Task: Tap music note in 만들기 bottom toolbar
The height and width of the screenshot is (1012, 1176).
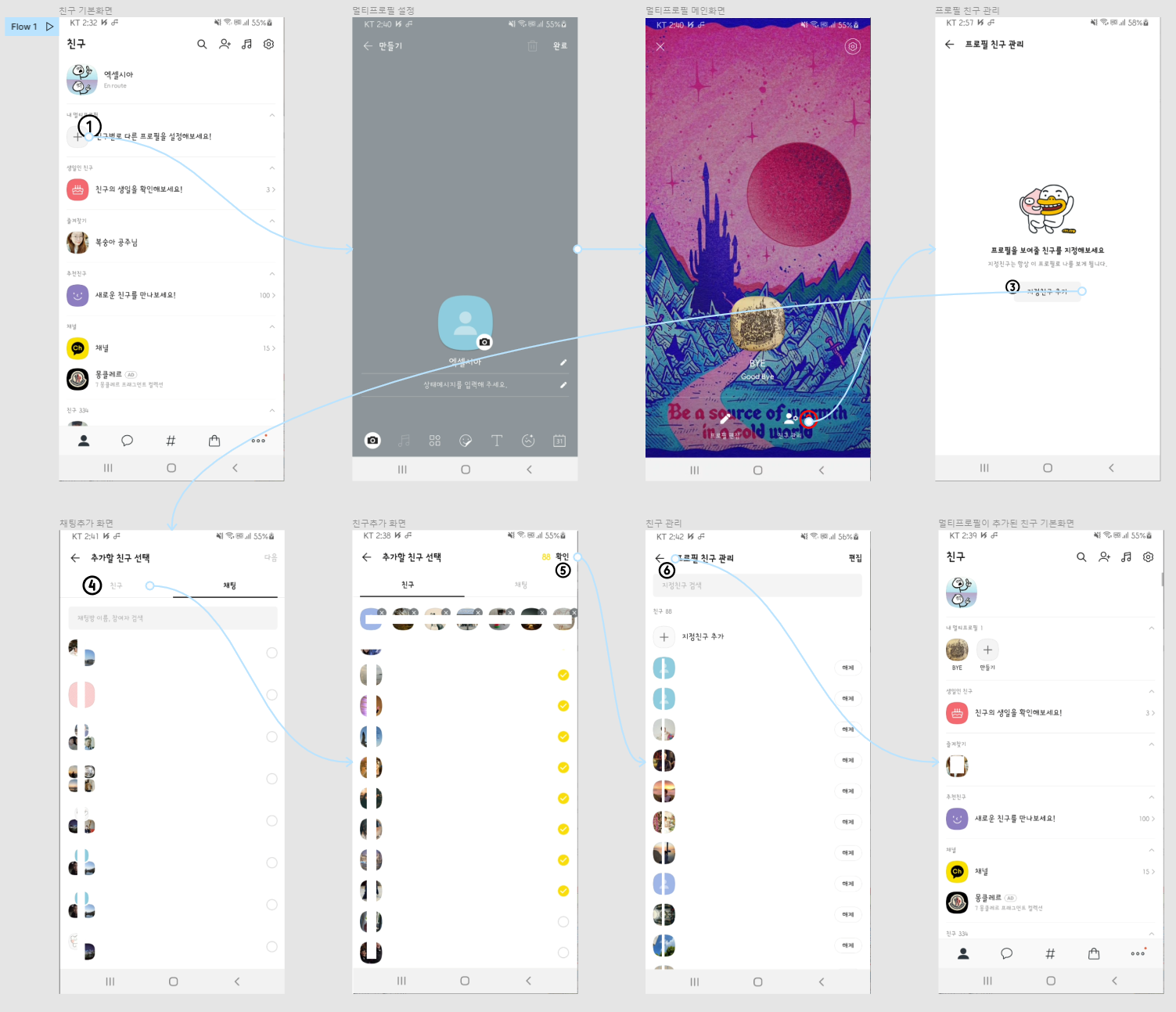Action: click(404, 441)
